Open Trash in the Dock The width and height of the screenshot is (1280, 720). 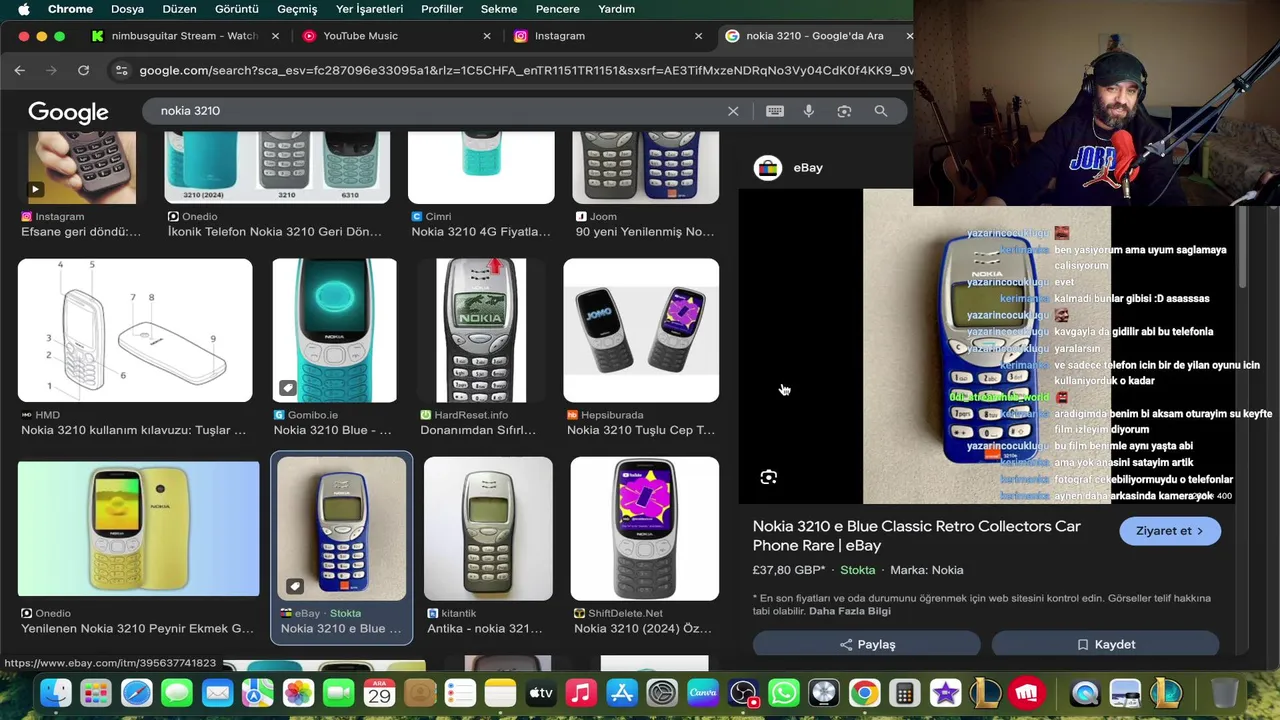(x=1225, y=692)
